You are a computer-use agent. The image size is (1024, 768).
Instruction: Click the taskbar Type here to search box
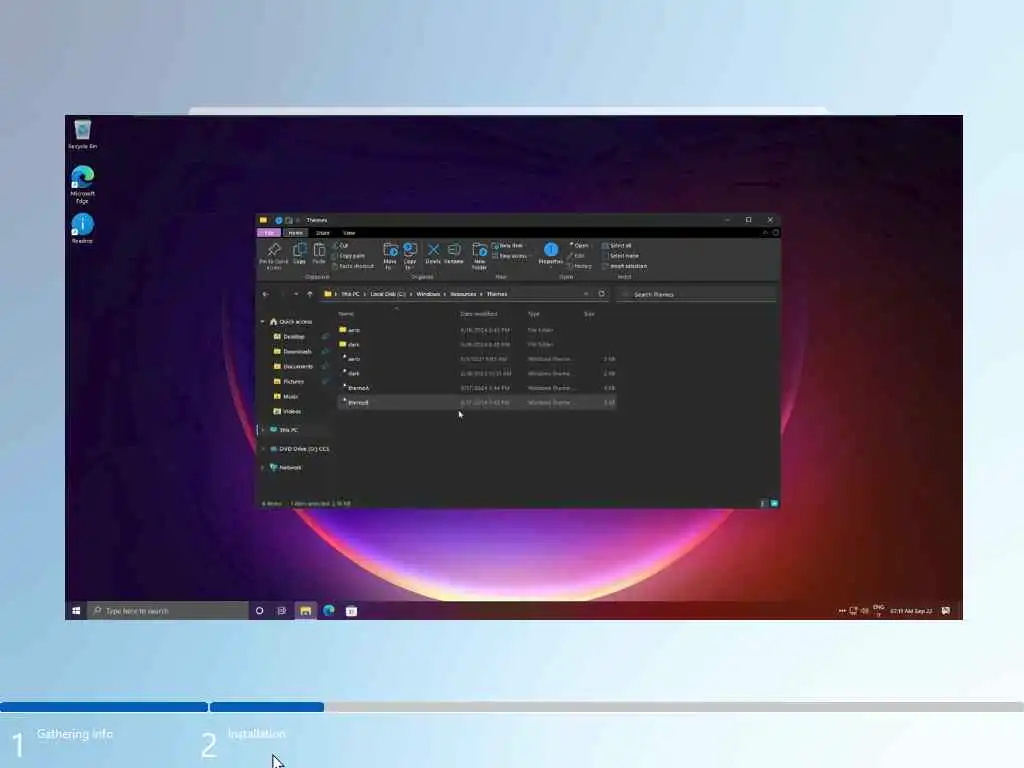pyautogui.click(x=168, y=611)
